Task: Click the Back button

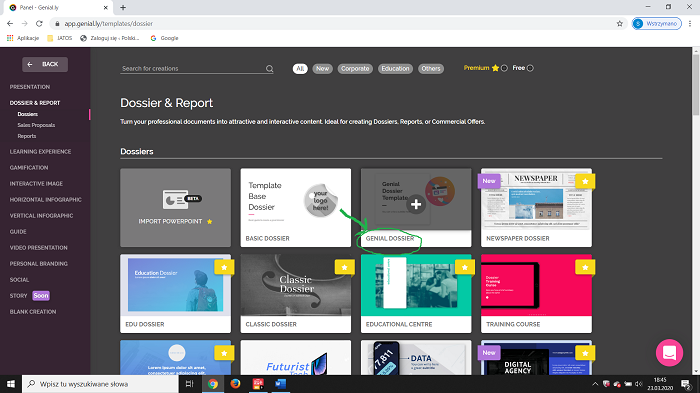Action: 45,64
